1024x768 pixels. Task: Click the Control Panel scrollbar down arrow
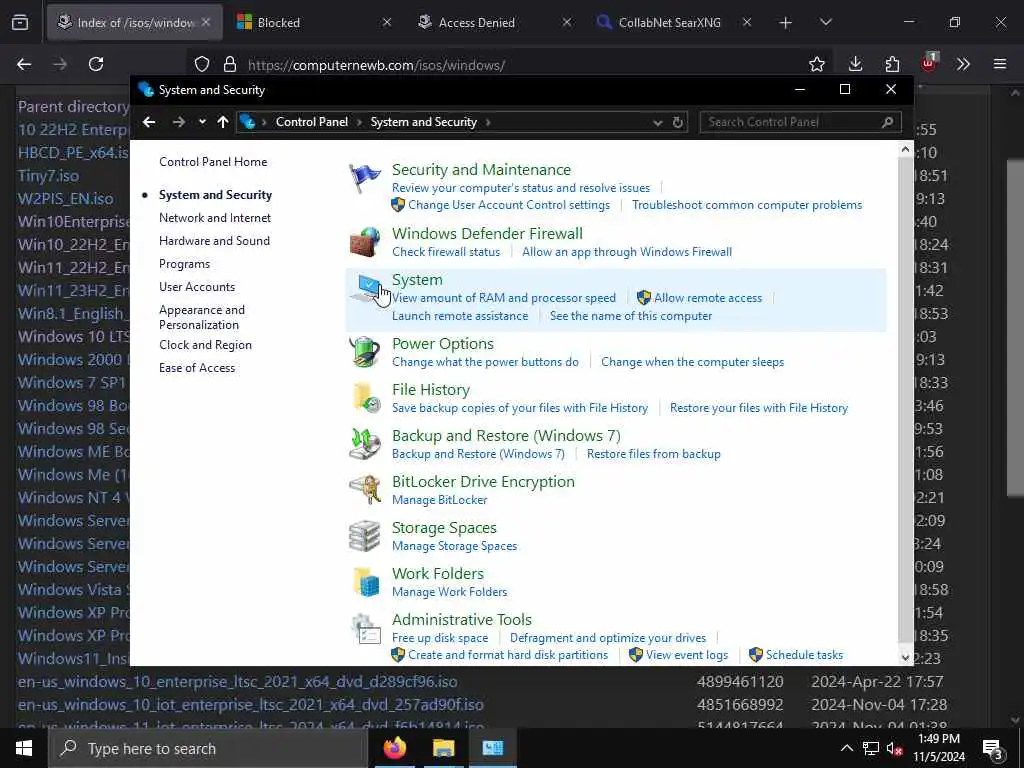point(905,658)
